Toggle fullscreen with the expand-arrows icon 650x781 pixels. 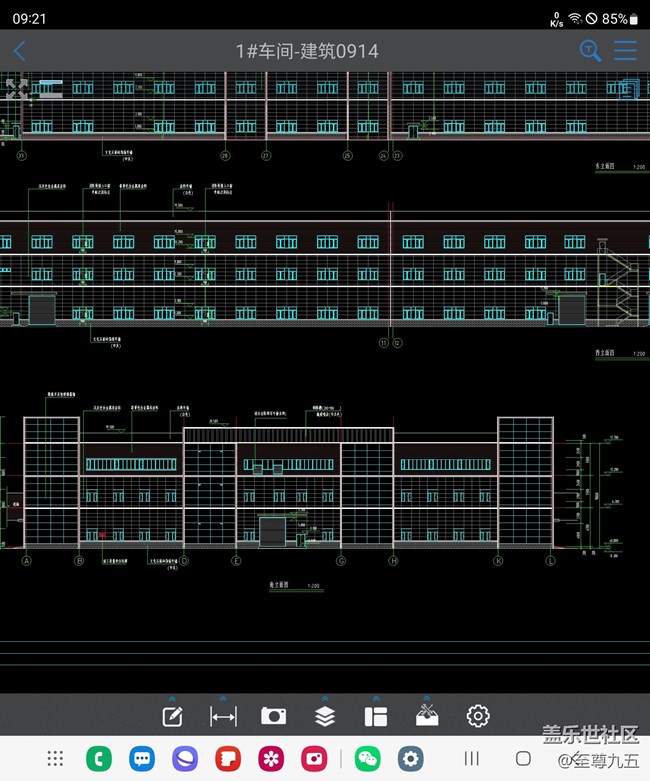[x=16, y=88]
